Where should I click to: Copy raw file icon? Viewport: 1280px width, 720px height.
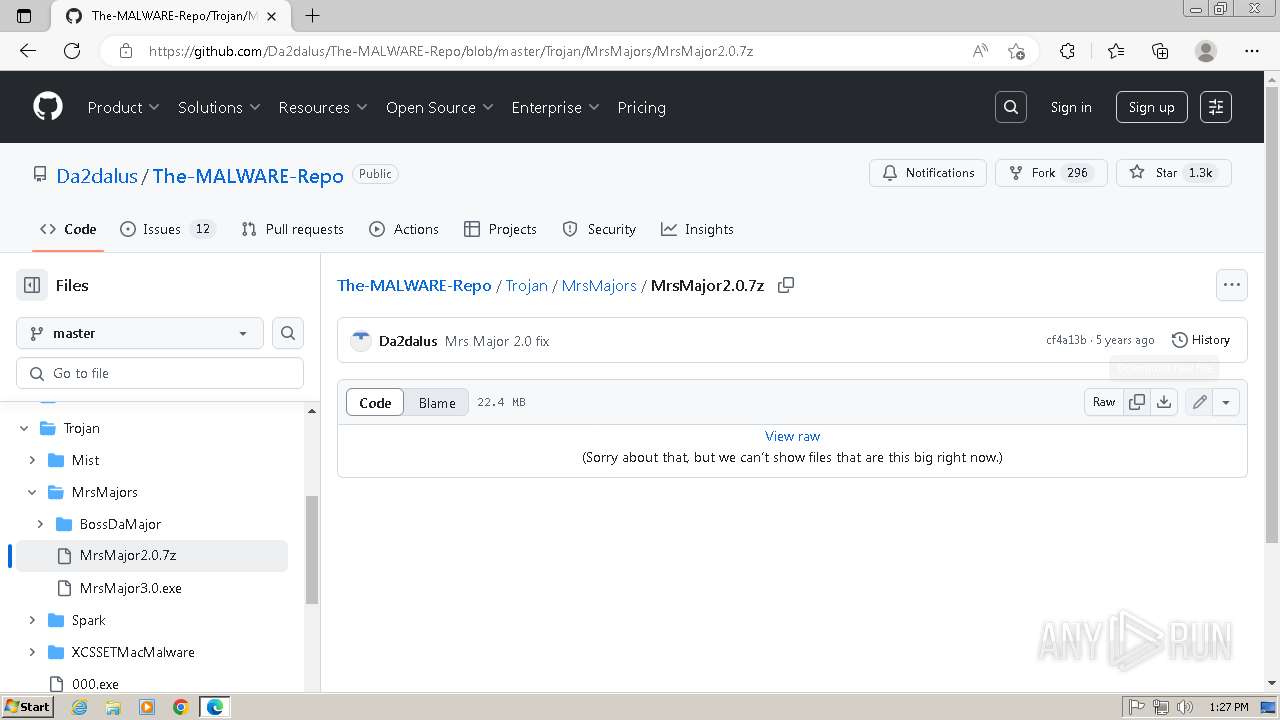[1137, 402]
